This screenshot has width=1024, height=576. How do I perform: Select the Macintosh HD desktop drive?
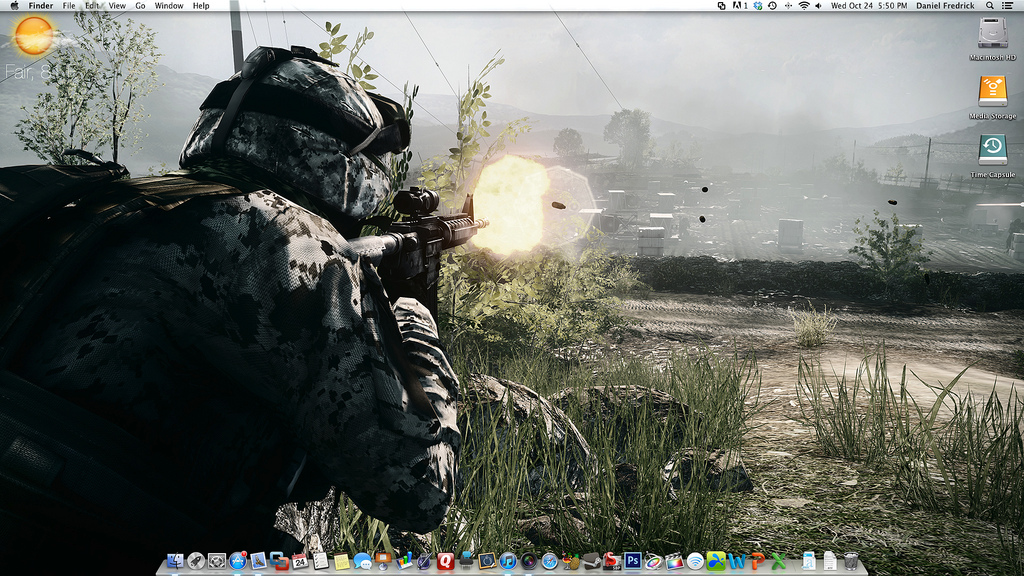(993, 33)
